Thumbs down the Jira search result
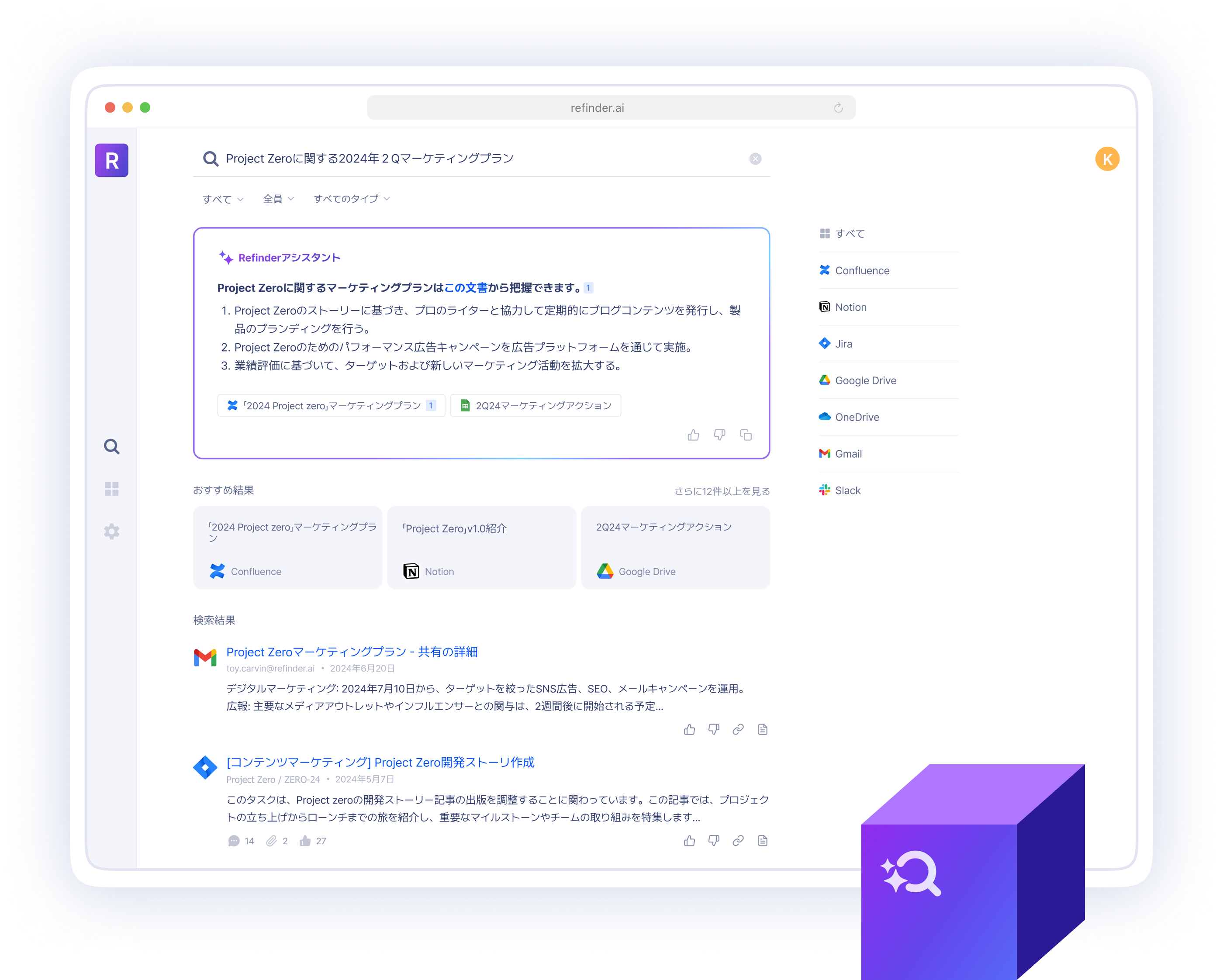 [714, 841]
